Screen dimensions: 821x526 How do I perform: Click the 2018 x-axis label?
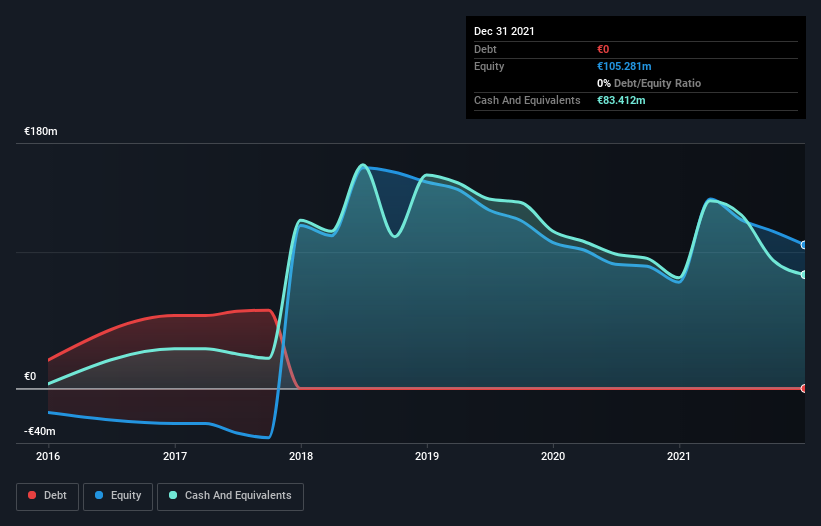point(301,456)
